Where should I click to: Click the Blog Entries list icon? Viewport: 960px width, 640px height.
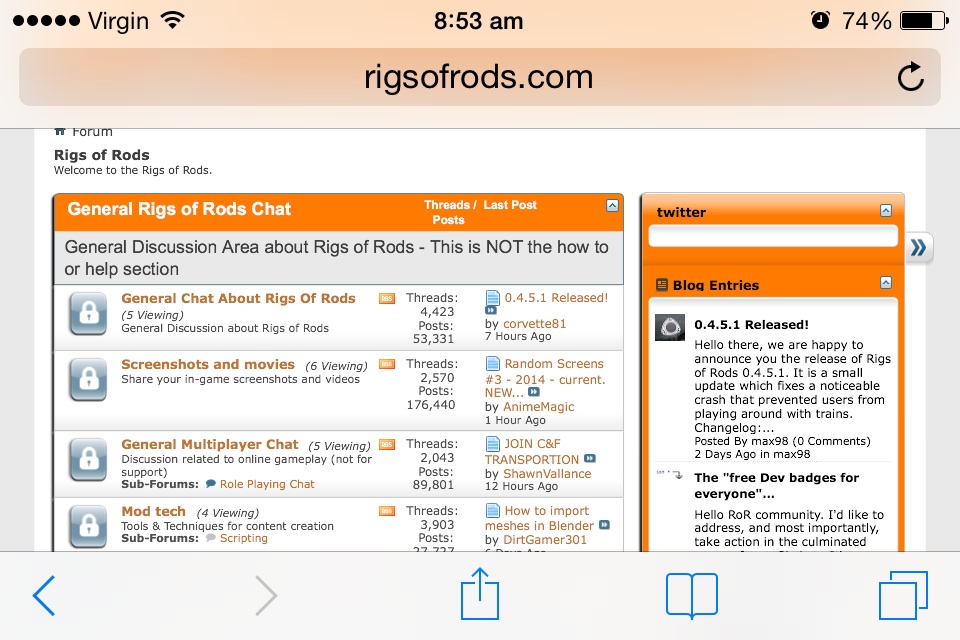pos(661,285)
